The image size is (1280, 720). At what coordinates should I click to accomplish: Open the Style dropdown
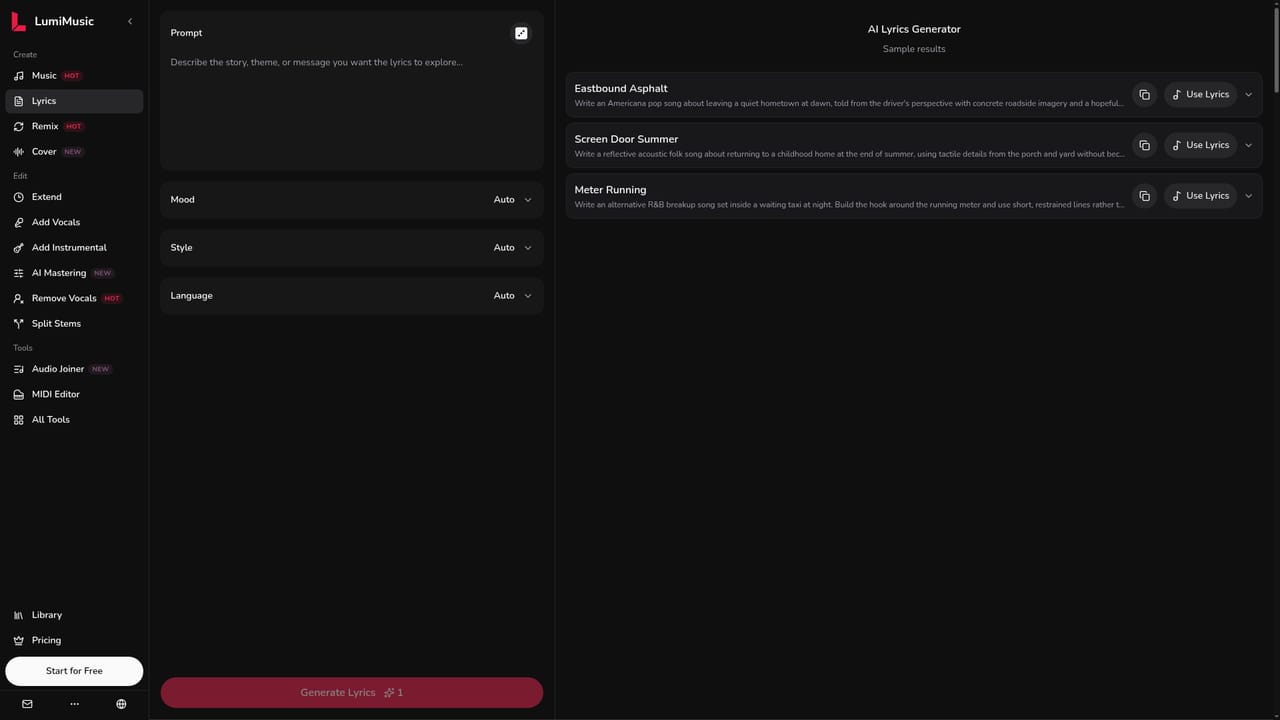click(x=352, y=248)
